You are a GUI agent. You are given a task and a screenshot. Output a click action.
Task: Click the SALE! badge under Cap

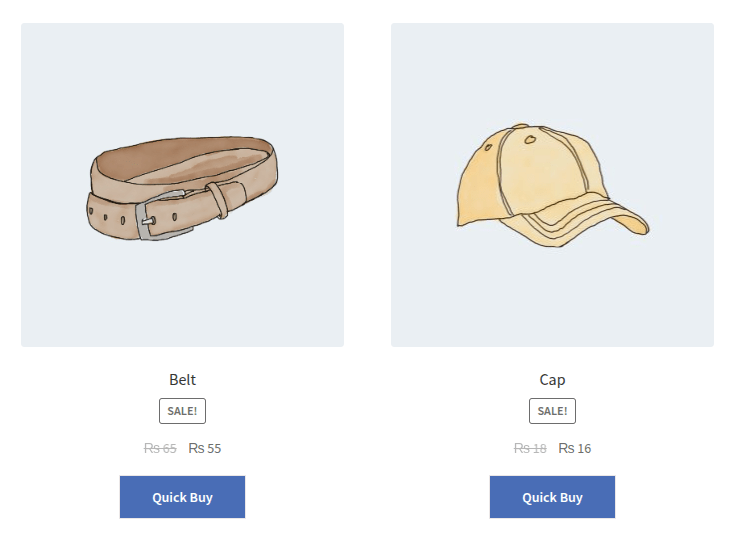tap(552, 411)
